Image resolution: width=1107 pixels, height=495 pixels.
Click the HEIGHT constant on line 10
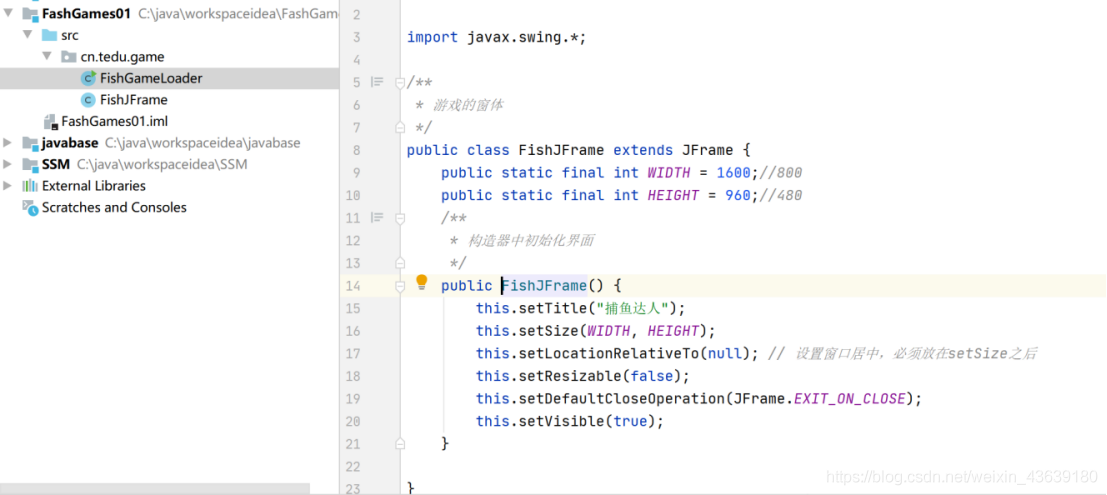(x=673, y=196)
